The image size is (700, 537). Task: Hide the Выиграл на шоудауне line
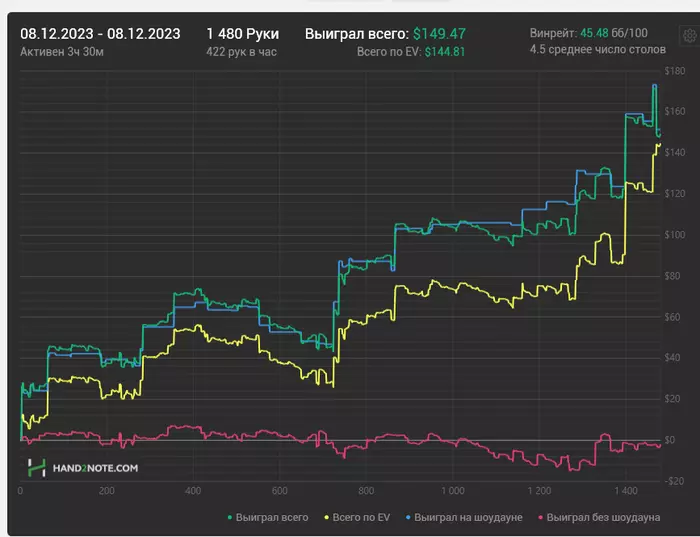point(468,517)
